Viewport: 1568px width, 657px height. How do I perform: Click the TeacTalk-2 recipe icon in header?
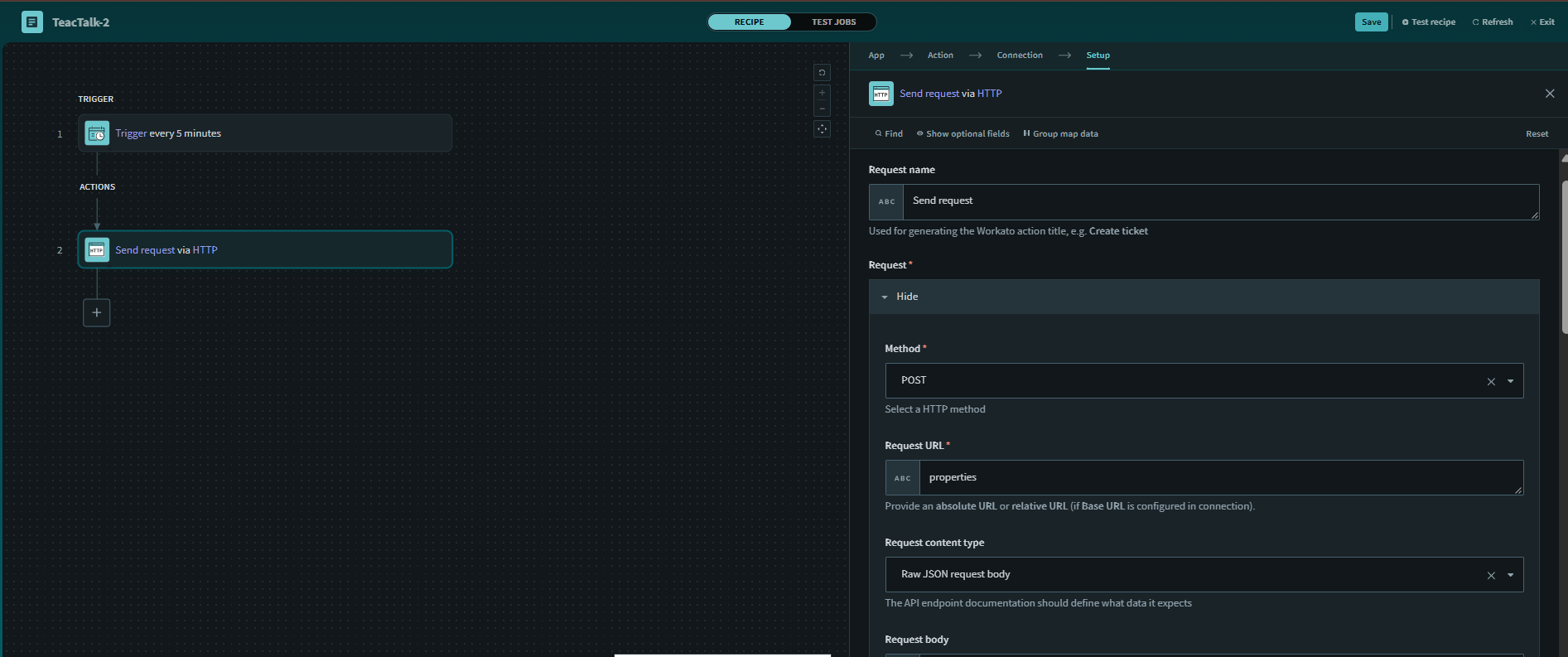[32, 22]
